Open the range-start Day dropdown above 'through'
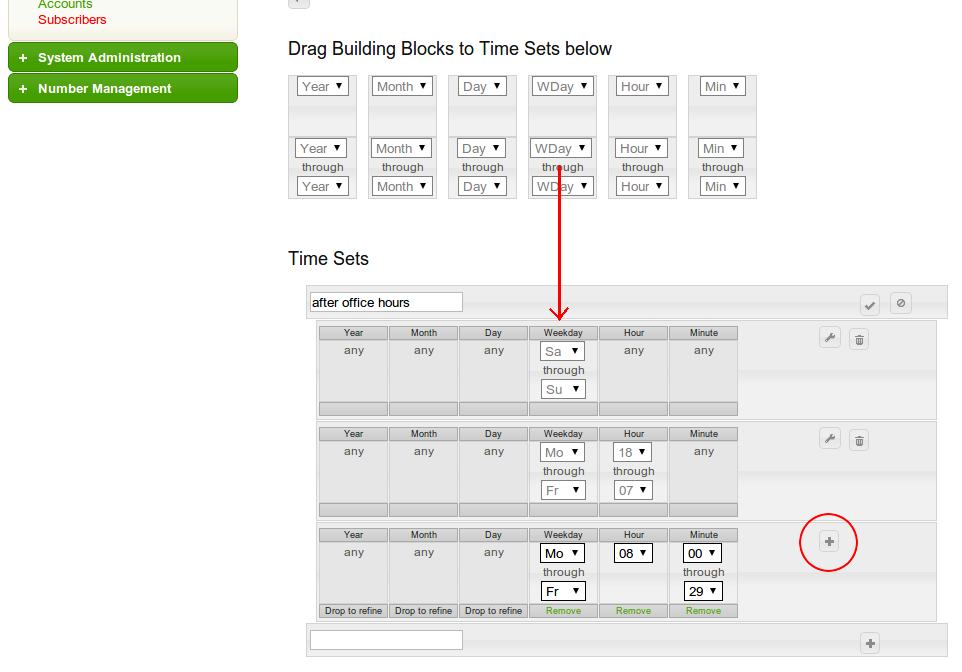 click(482, 149)
